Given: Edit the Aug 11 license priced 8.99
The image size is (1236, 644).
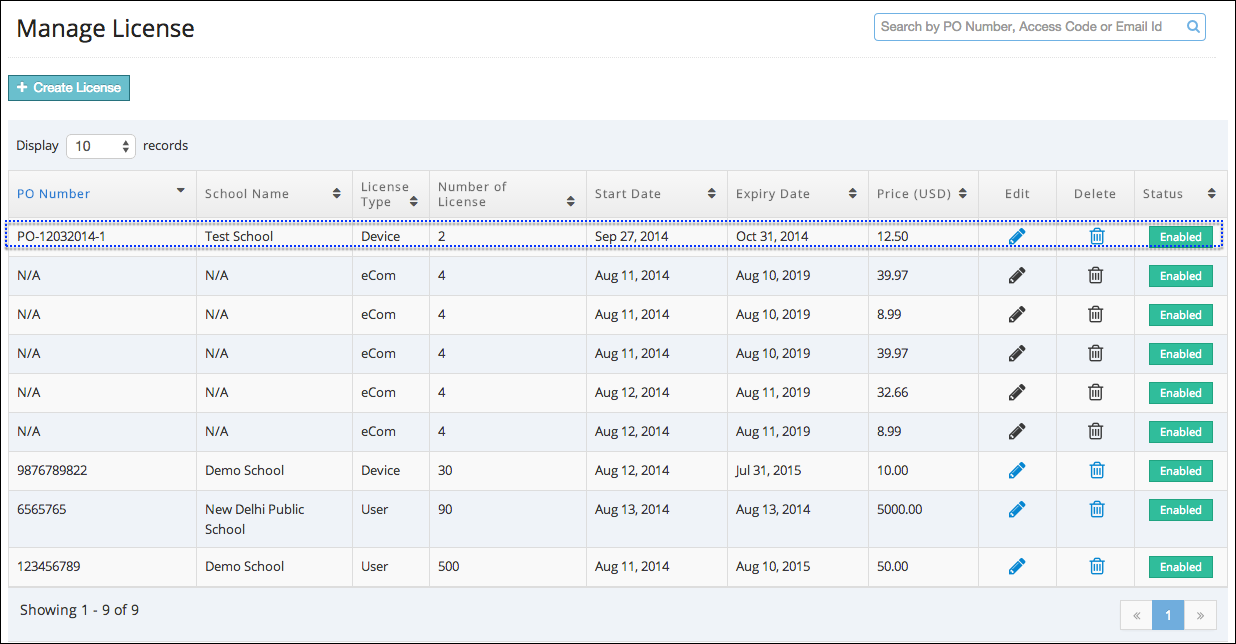Looking at the screenshot, I should [1017, 314].
